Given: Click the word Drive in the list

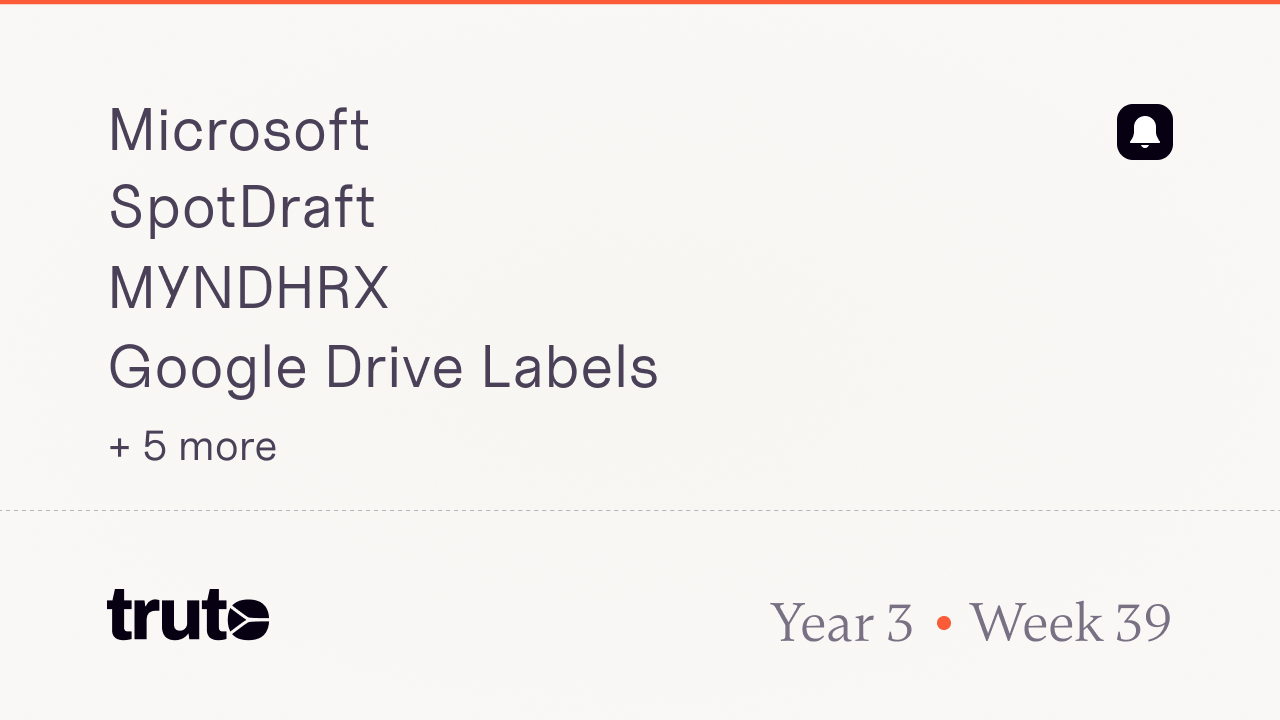Looking at the screenshot, I should coord(394,367).
